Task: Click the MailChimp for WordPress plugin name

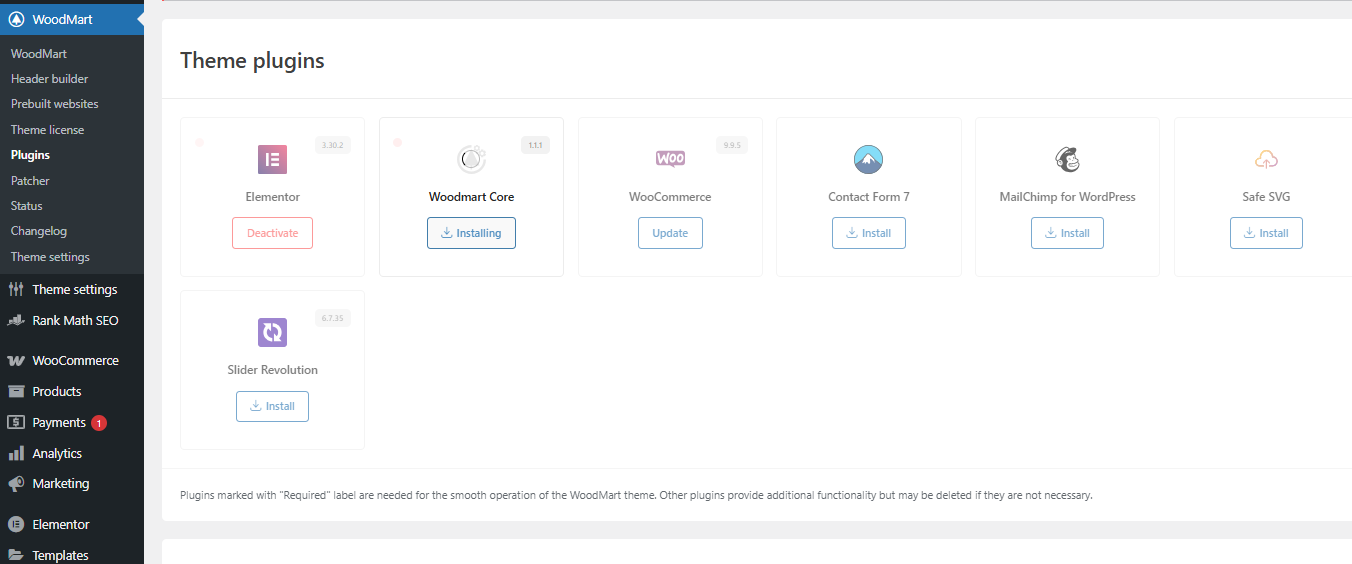Action: point(1067,197)
